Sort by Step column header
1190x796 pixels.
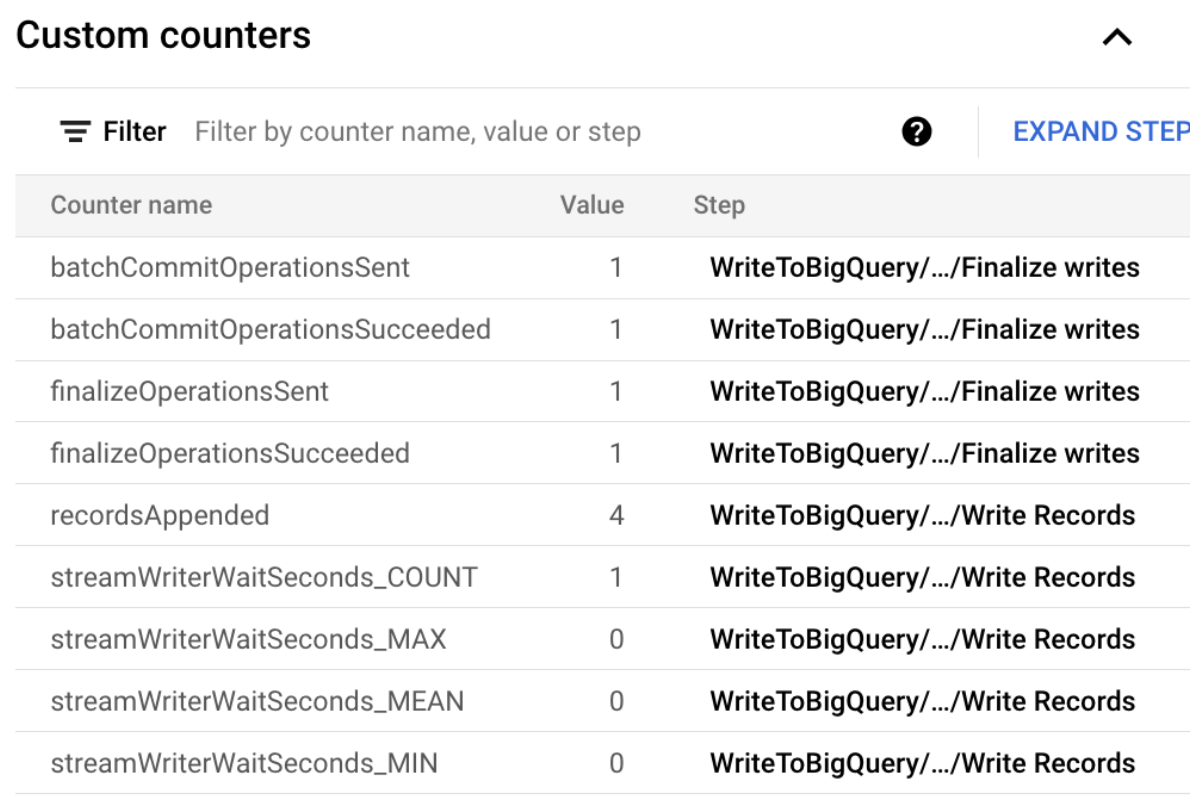[x=719, y=205]
